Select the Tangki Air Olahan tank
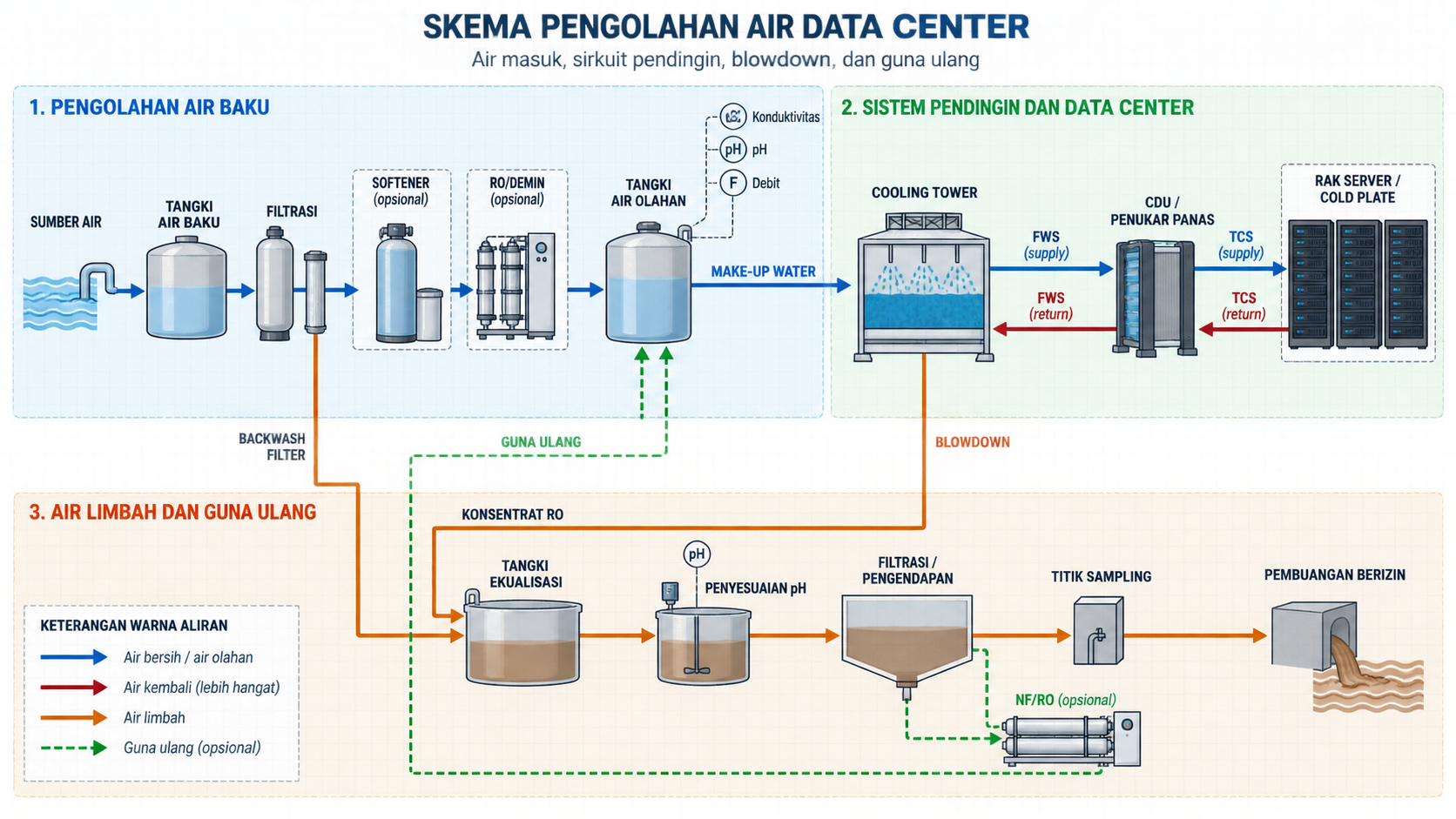Viewport: 1456px width, 819px height. [x=649, y=283]
